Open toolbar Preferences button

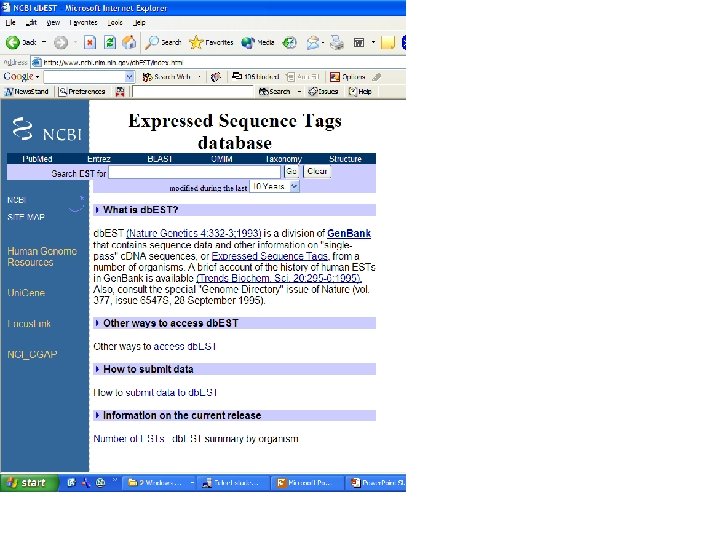point(82,91)
